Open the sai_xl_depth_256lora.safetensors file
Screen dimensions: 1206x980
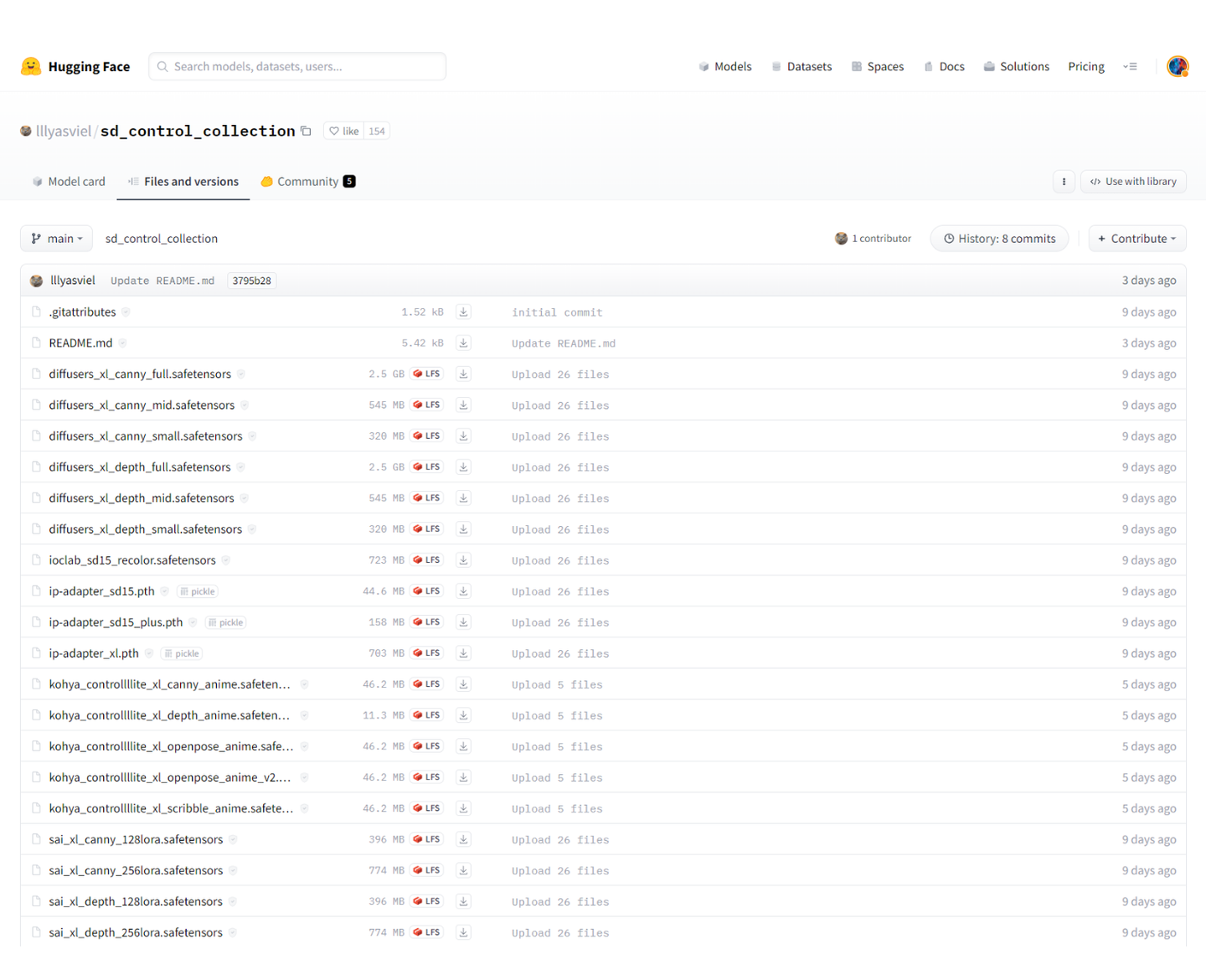coord(136,931)
